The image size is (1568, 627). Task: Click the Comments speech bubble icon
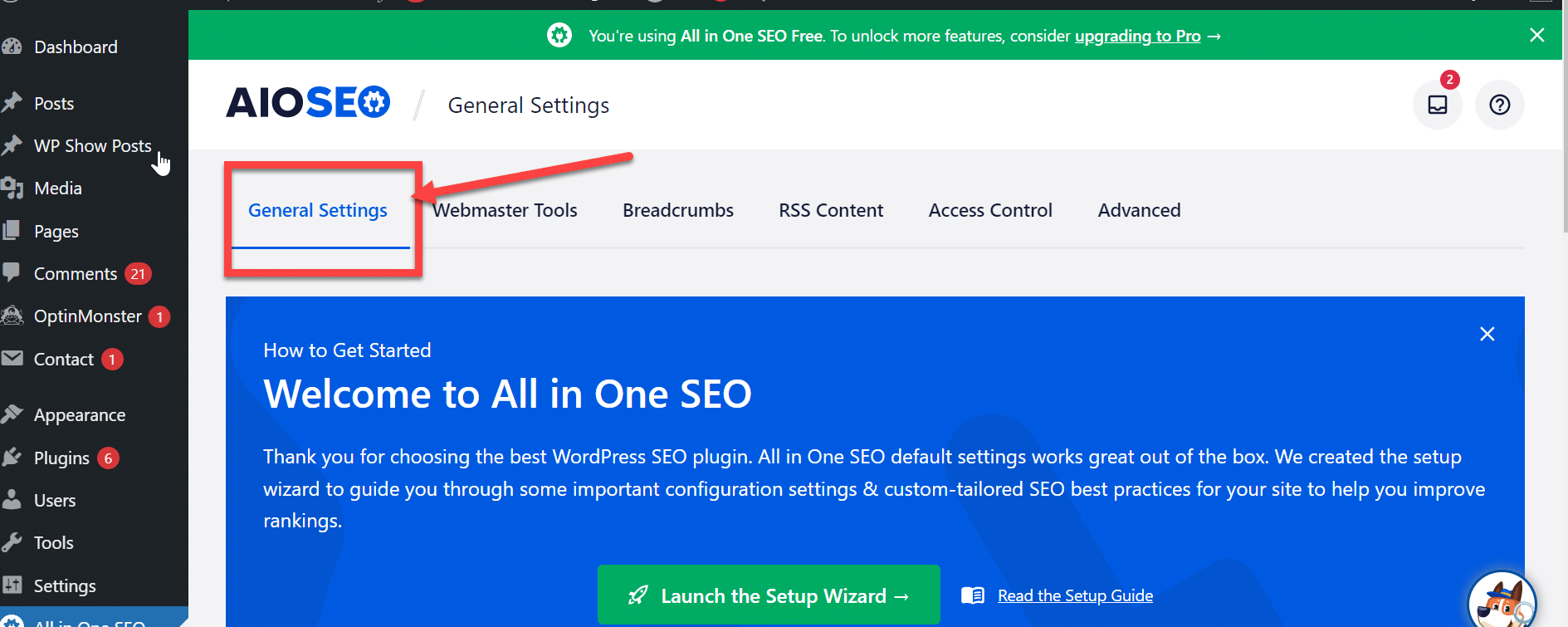click(12, 272)
